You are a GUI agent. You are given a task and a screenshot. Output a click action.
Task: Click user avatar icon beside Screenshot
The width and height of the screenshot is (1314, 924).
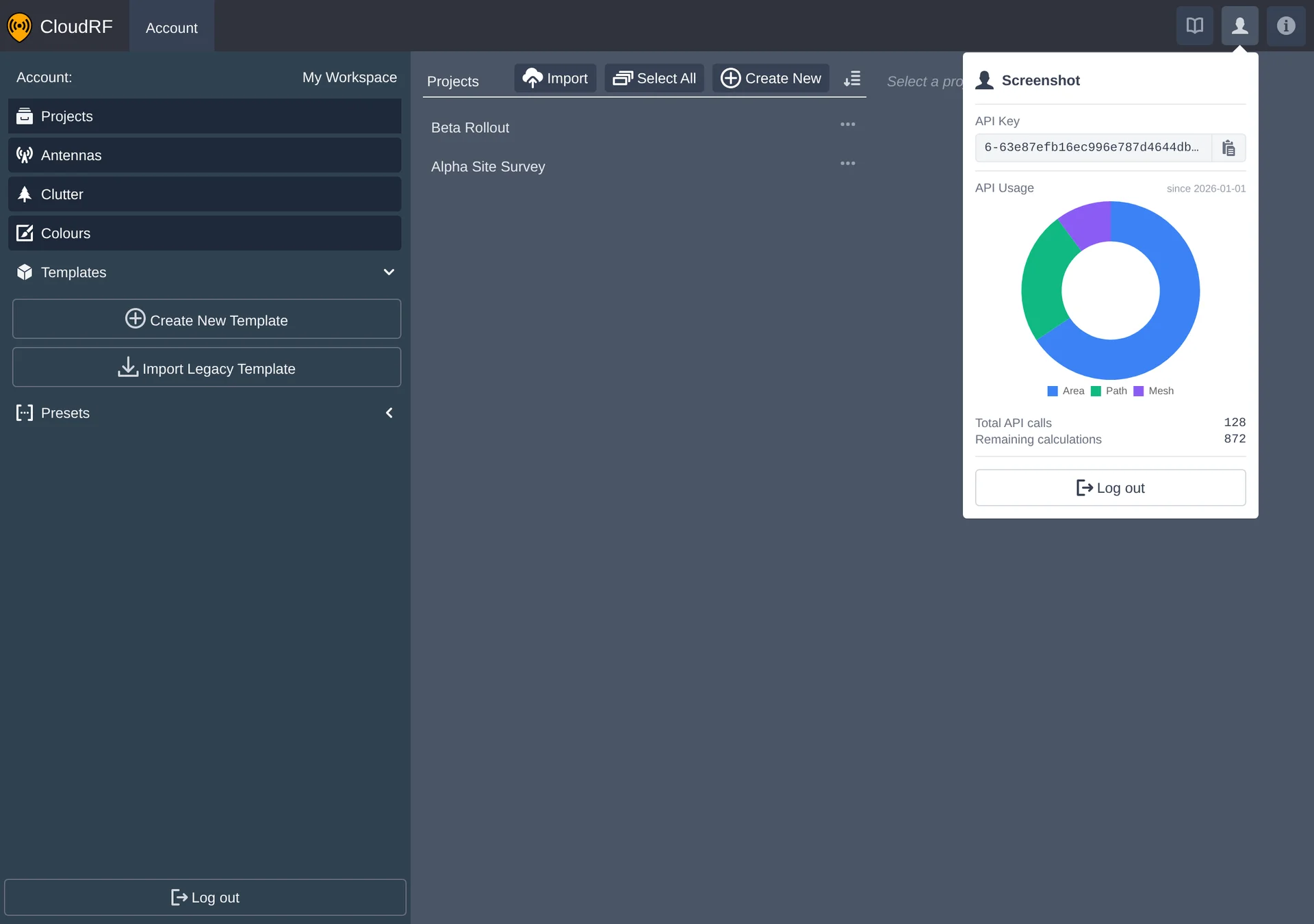985,80
